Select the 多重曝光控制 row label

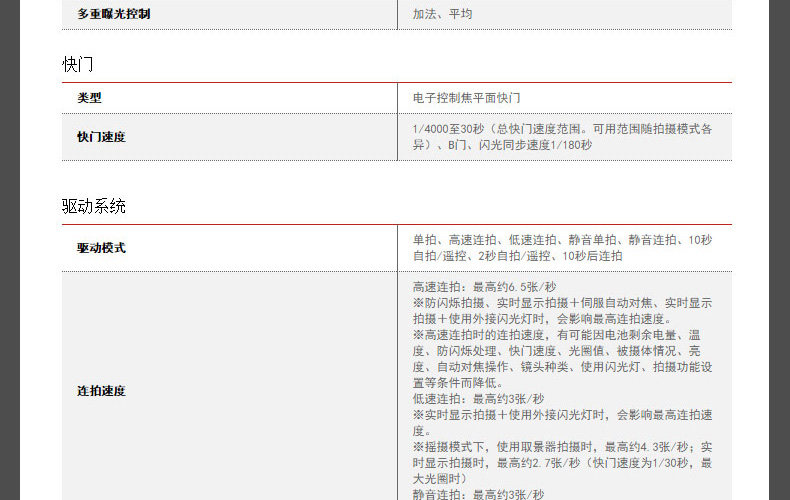pos(114,14)
